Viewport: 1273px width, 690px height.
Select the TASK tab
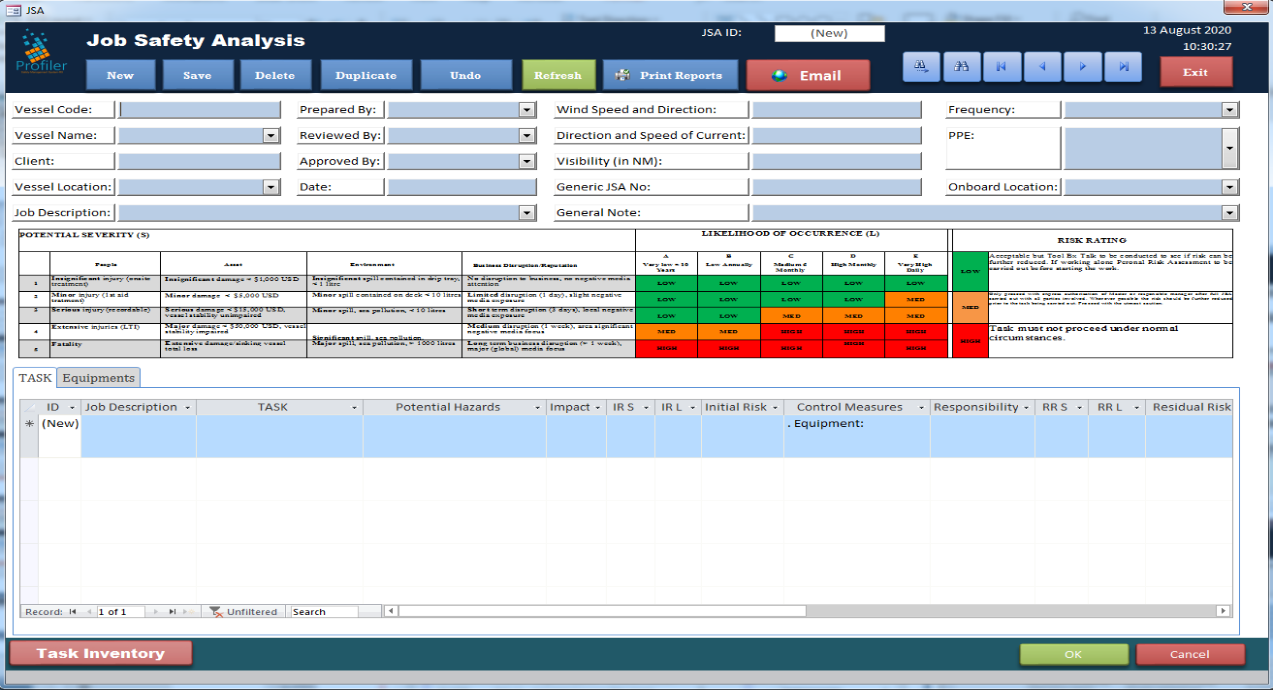(x=35, y=378)
